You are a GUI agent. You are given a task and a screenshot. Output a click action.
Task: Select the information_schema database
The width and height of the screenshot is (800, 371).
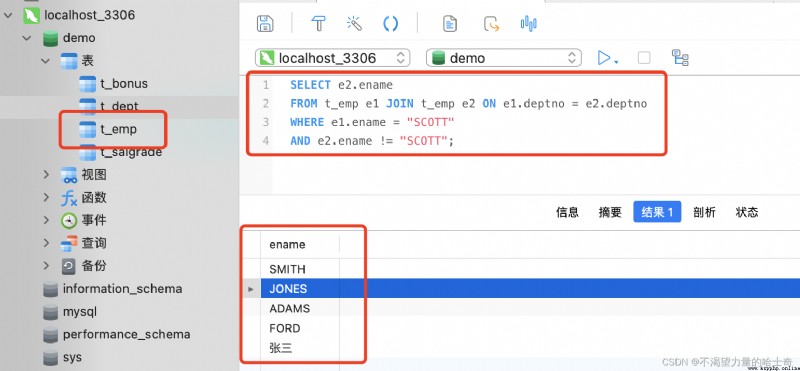click(x=122, y=289)
